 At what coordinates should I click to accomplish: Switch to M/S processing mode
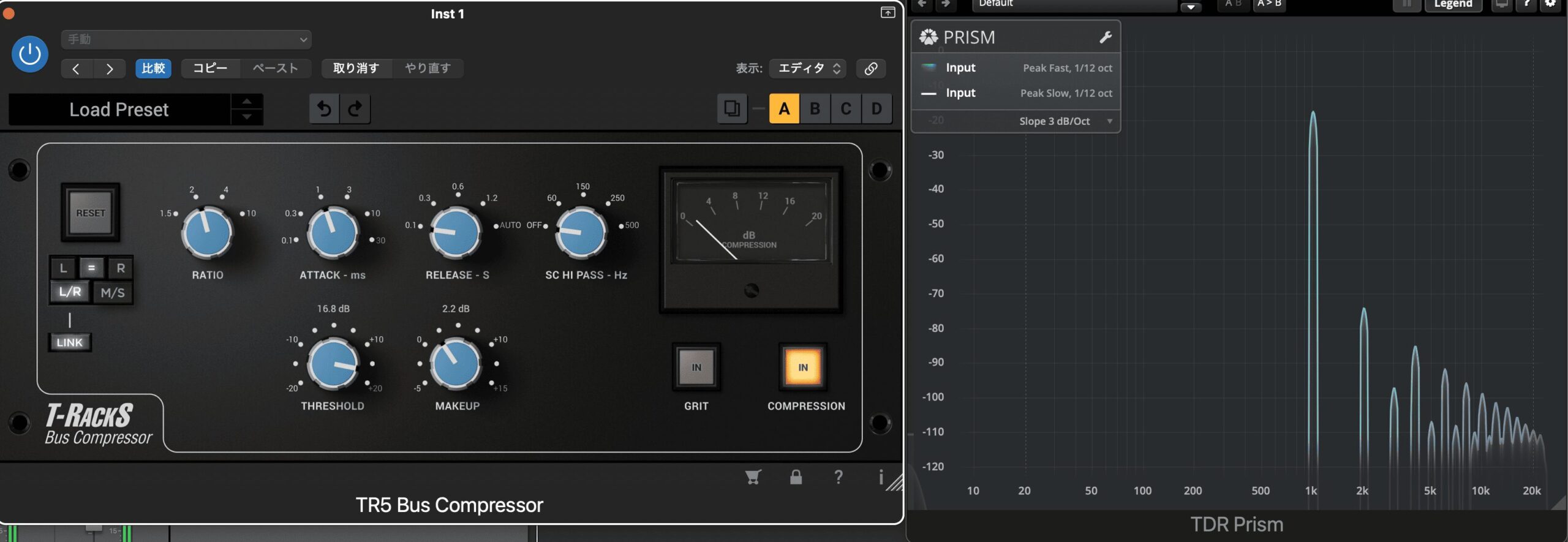[x=113, y=293]
